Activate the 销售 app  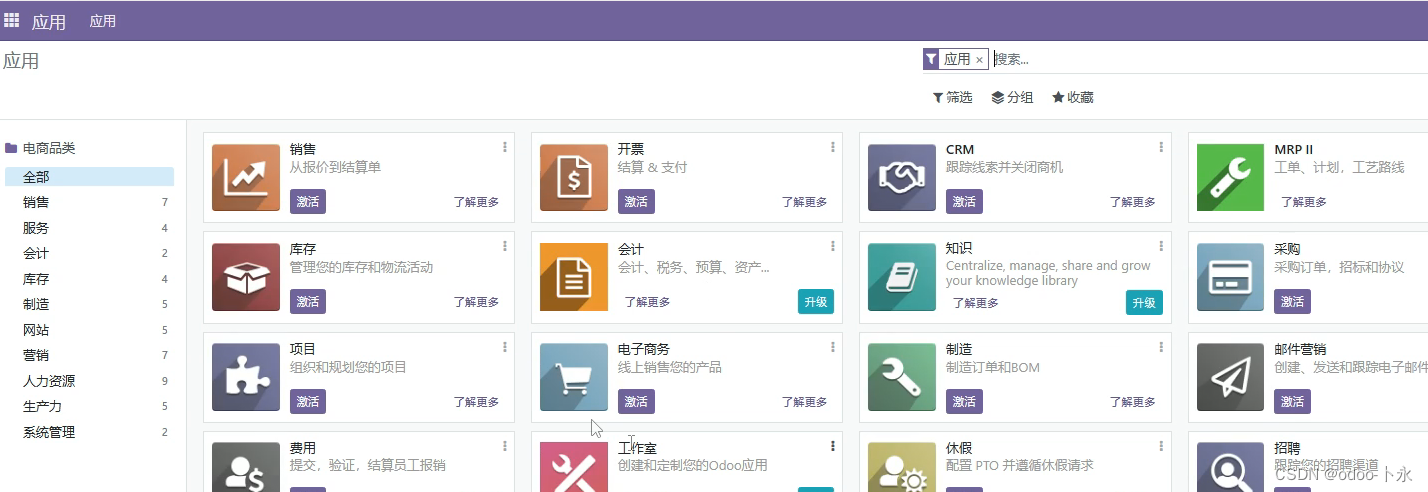point(308,201)
